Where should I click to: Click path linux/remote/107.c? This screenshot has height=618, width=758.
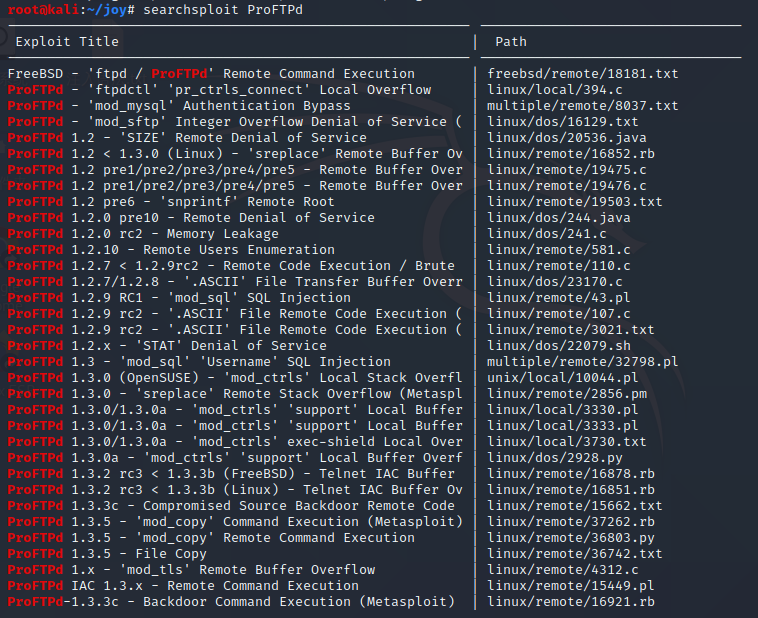pos(559,313)
